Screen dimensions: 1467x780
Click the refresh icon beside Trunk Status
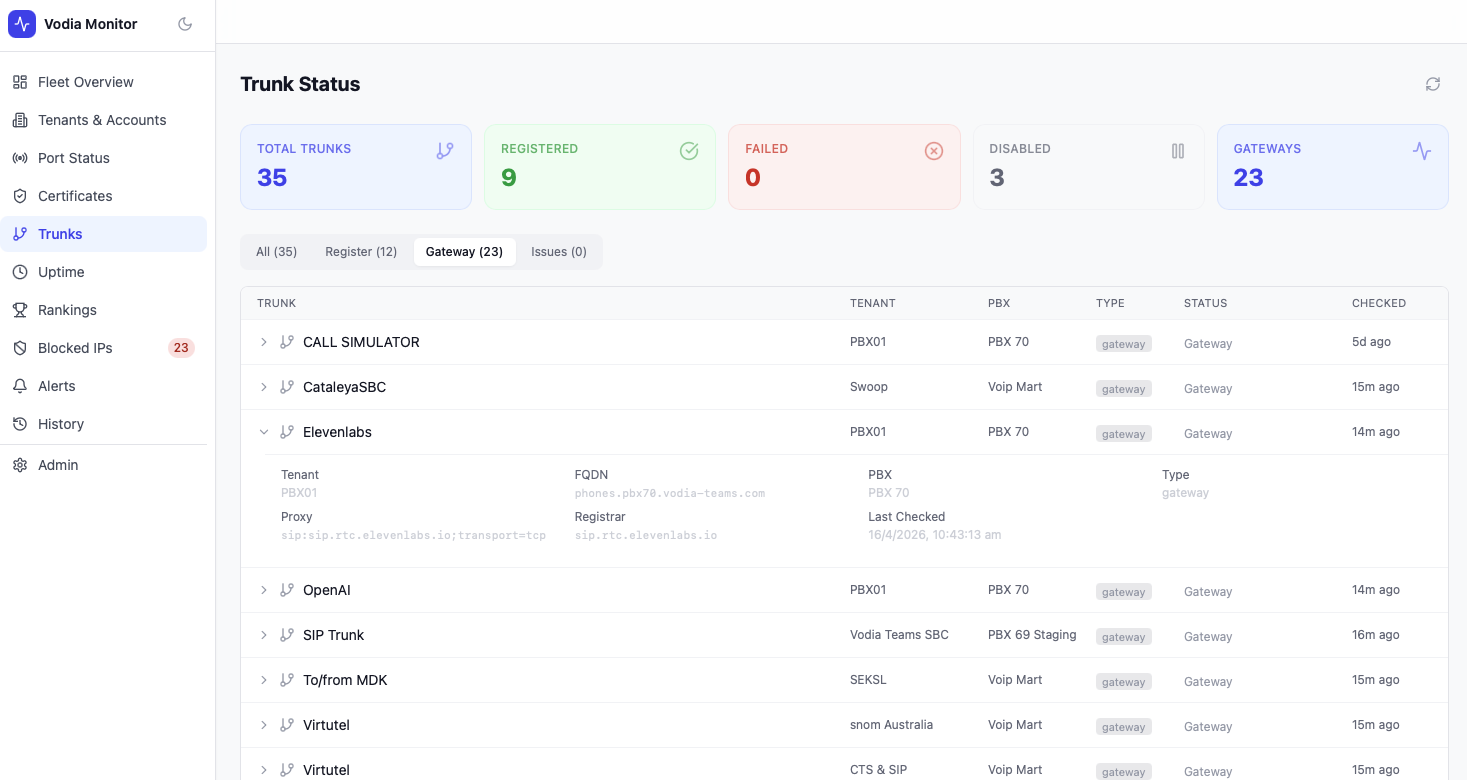[1433, 84]
